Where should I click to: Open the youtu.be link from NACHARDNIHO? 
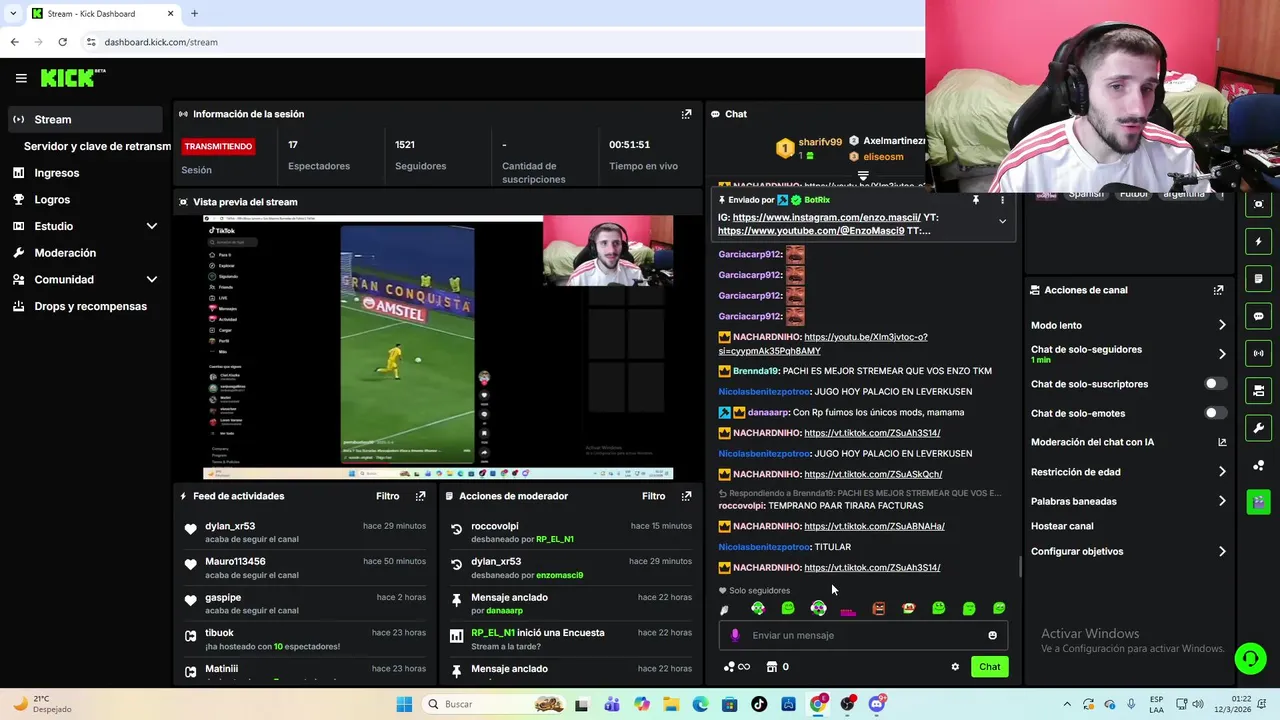pyautogui.click(x=823, y=344)
